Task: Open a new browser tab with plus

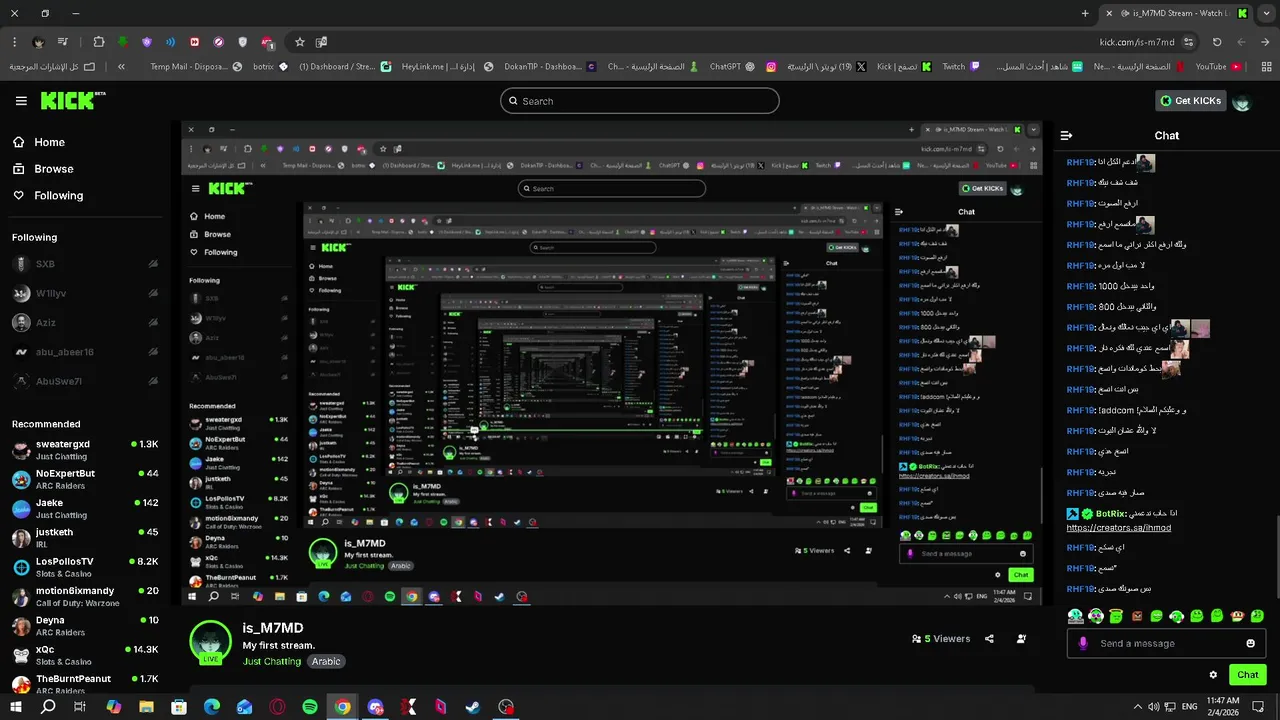Action: 1085,13
